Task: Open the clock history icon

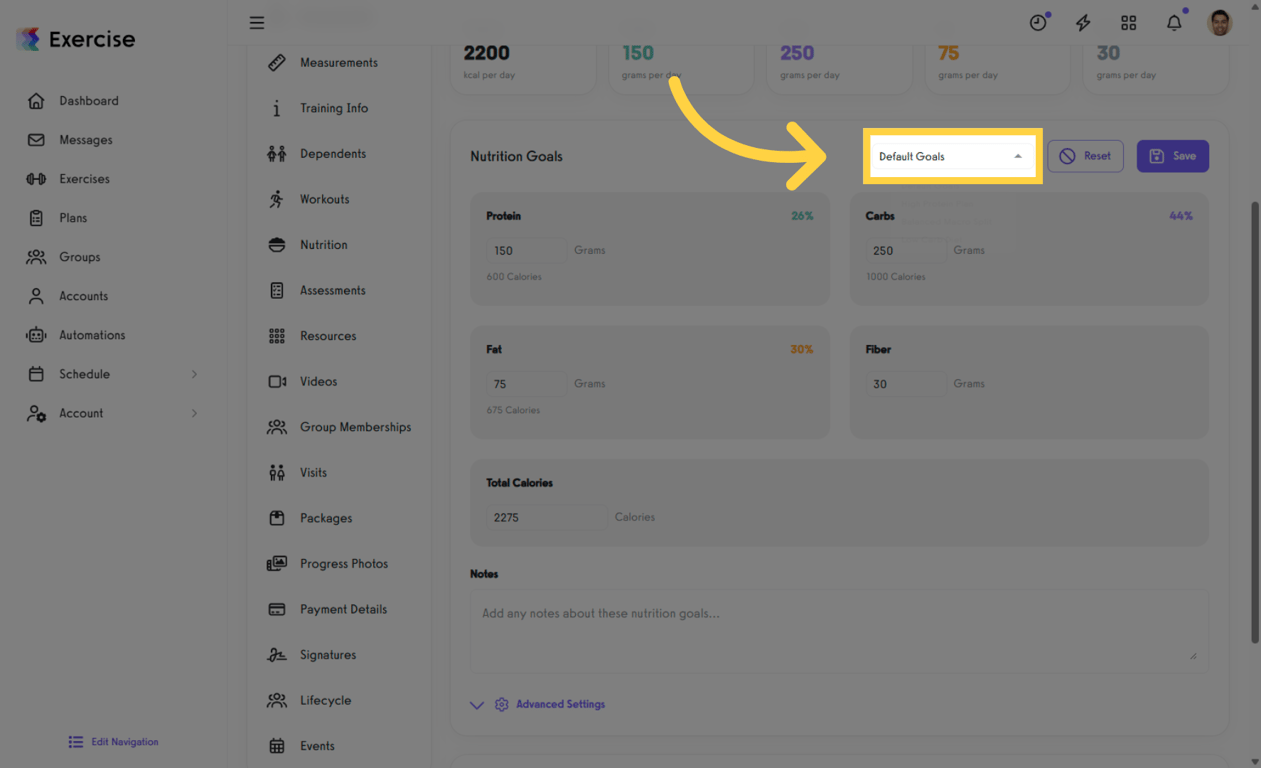Action: coord(1038,22)
